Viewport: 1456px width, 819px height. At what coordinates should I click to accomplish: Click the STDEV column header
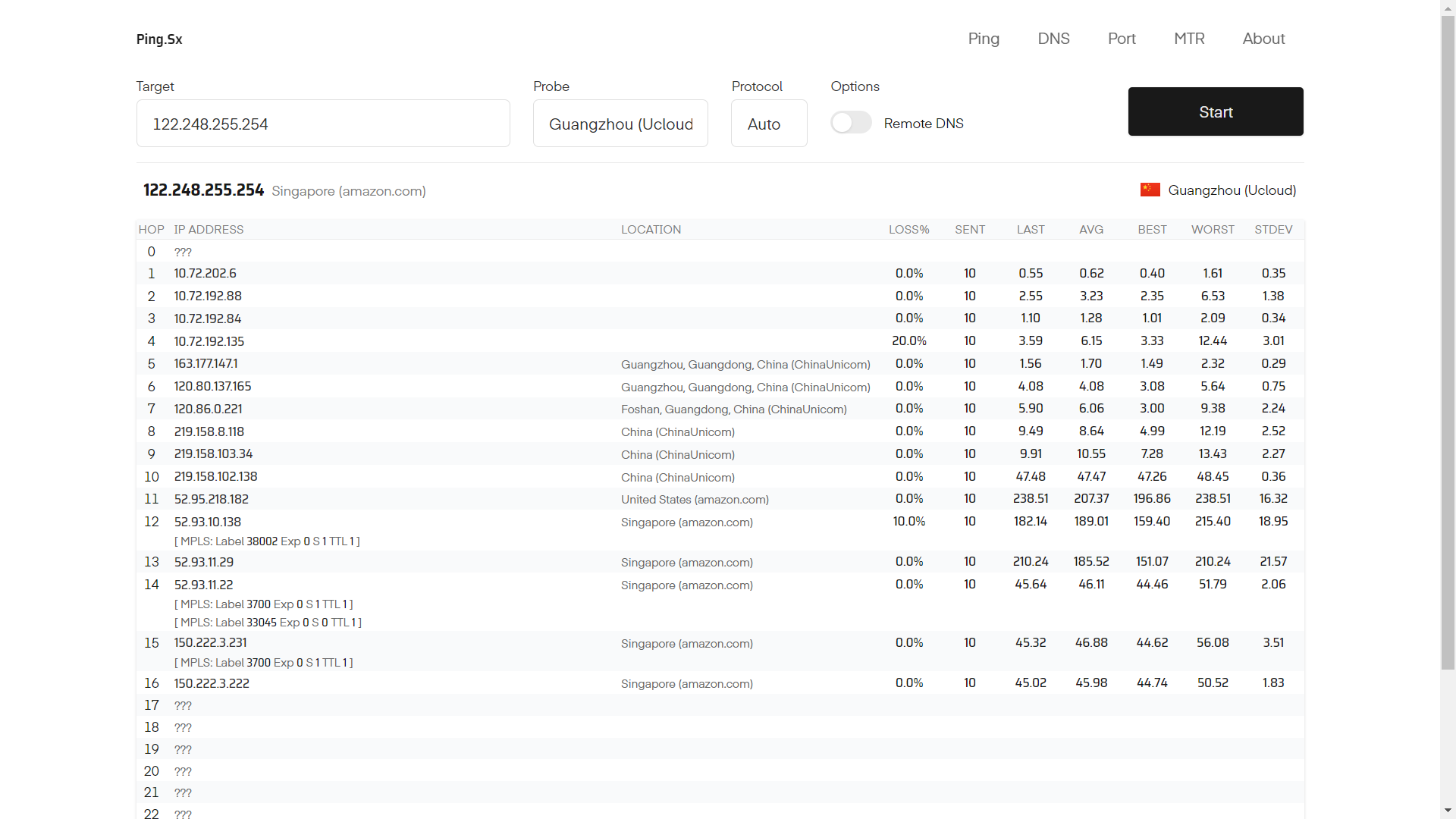[x=1273, y=230]
